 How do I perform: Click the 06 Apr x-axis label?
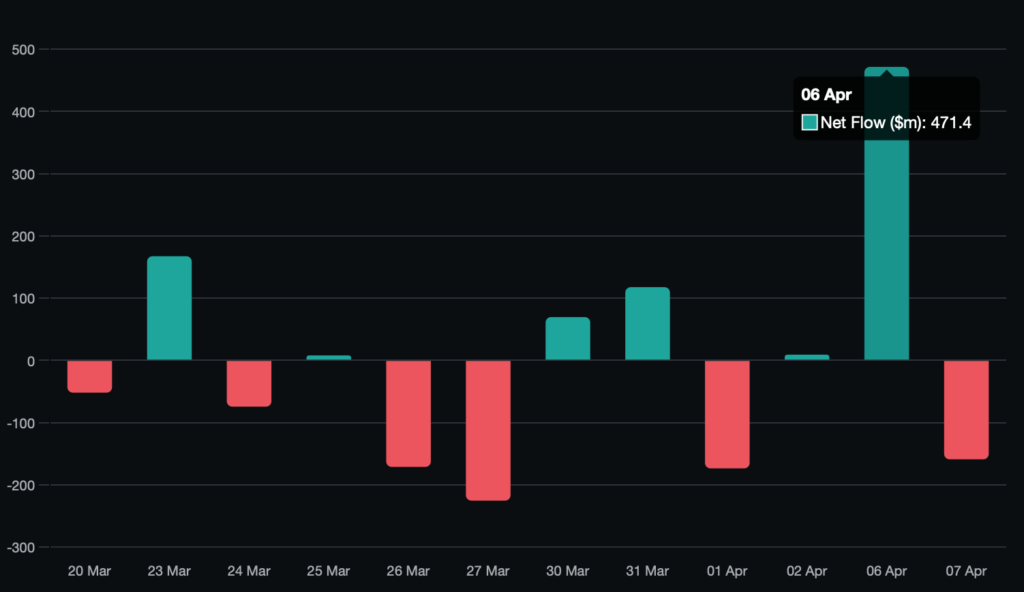pyautogui.click(x=886, y=571)
